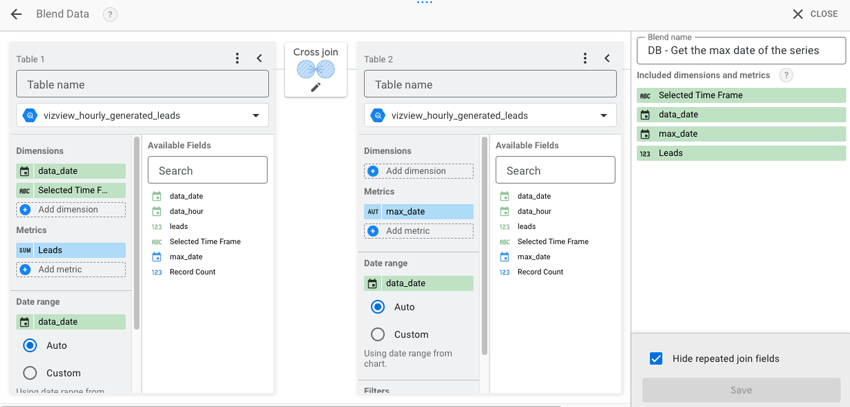Select Custom date range in Table 2
This screenshot has height=407, width=850.
377,334
